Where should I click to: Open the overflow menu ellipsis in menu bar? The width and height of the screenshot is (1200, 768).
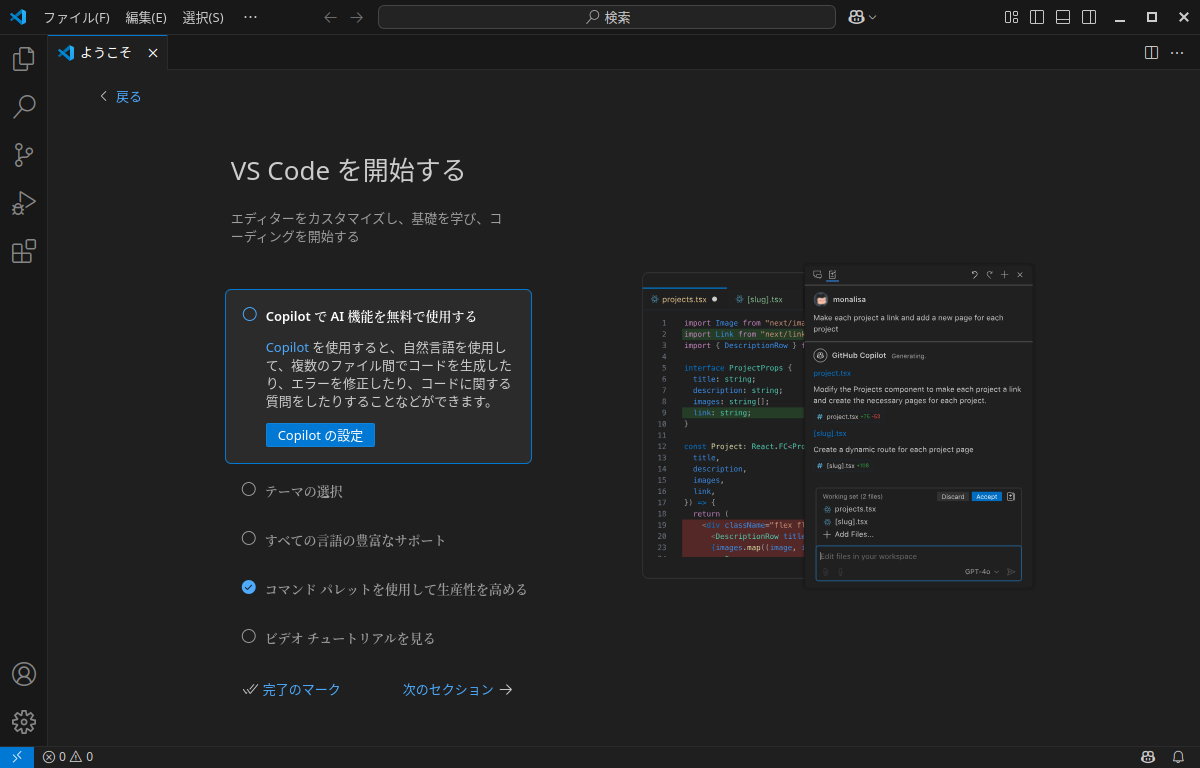coord(250,17)
